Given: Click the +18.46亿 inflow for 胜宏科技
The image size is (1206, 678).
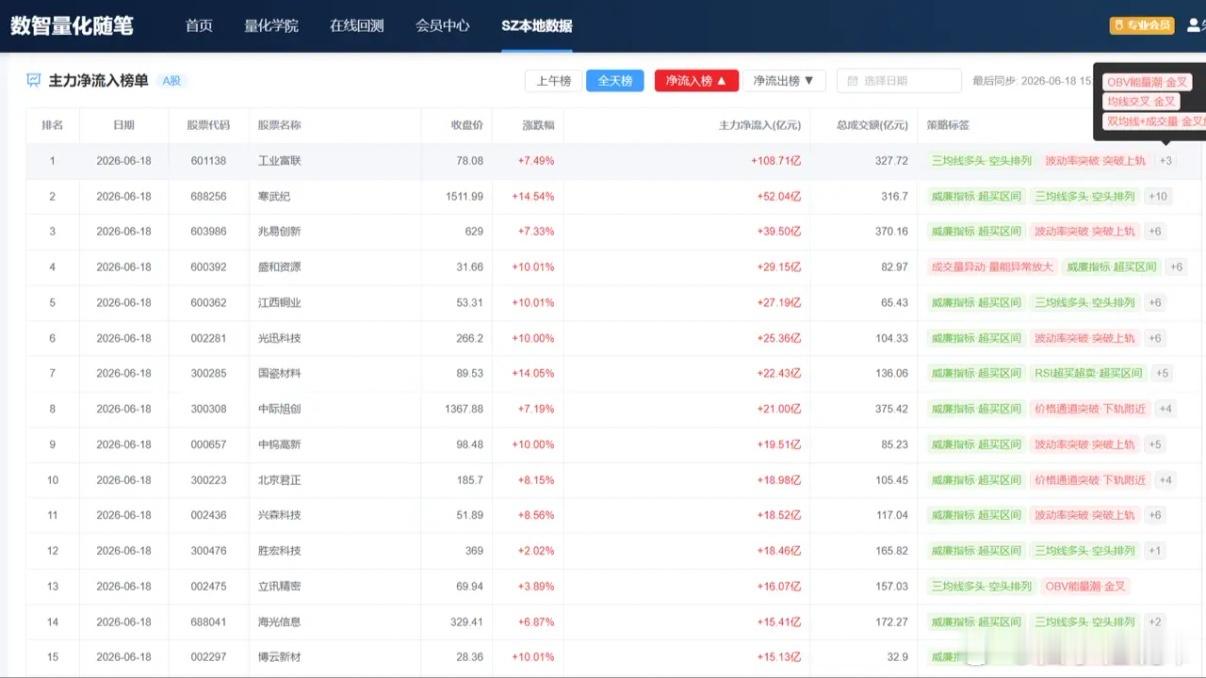Looking at the screenshot, I should (x=779, y=551).
